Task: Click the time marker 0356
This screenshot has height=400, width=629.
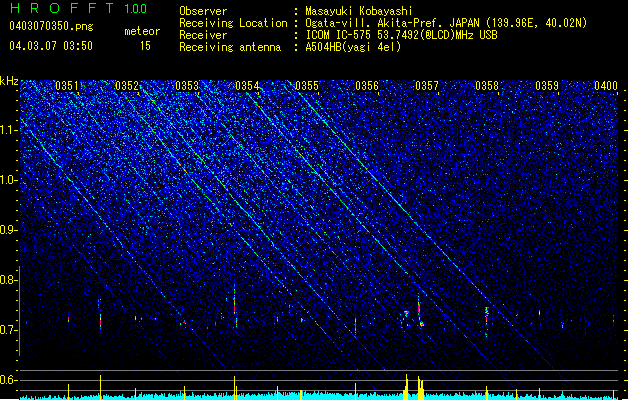Action: (367, 86)
